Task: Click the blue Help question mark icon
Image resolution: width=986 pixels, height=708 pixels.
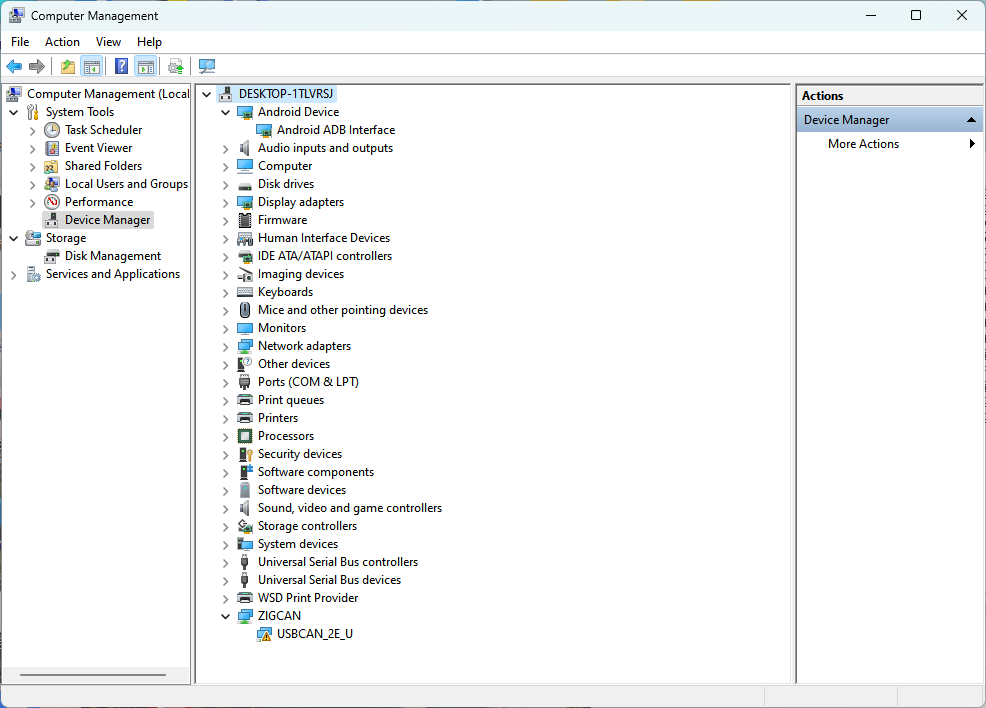Action: [x=121, y=66]
